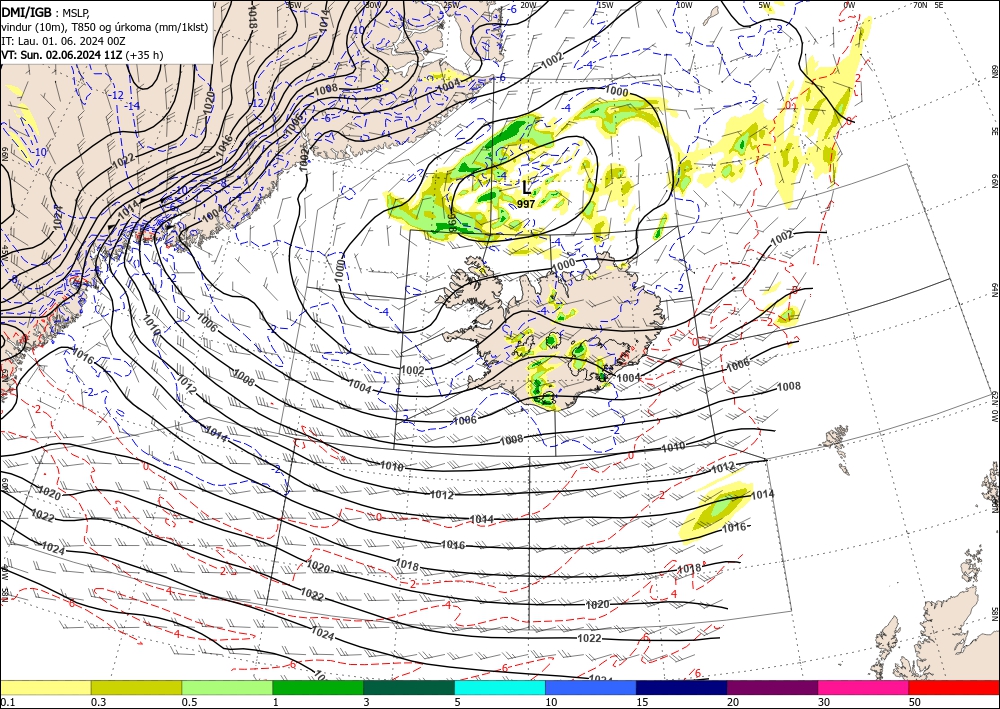Click the navy 15–20 legend swatch

(682, 687)
